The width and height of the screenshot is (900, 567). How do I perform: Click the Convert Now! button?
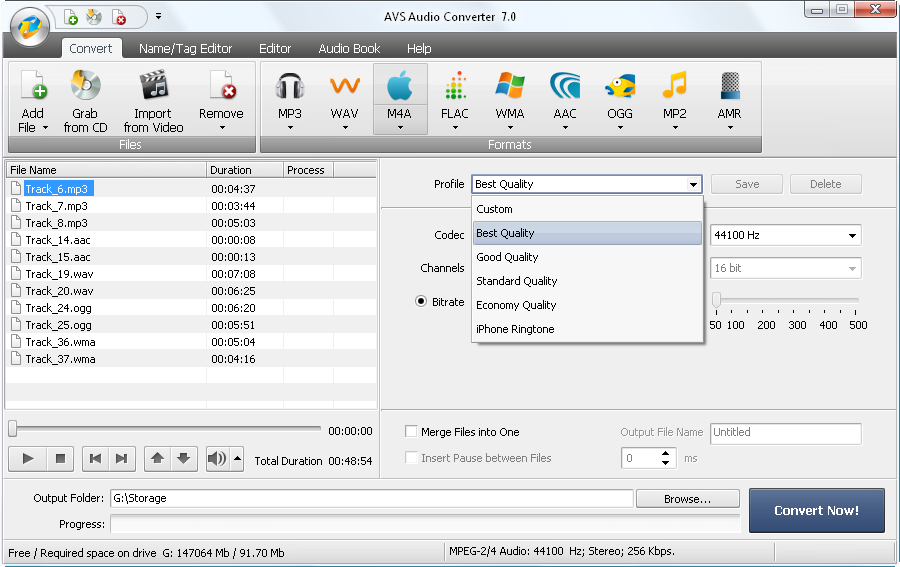coord(816,510)
